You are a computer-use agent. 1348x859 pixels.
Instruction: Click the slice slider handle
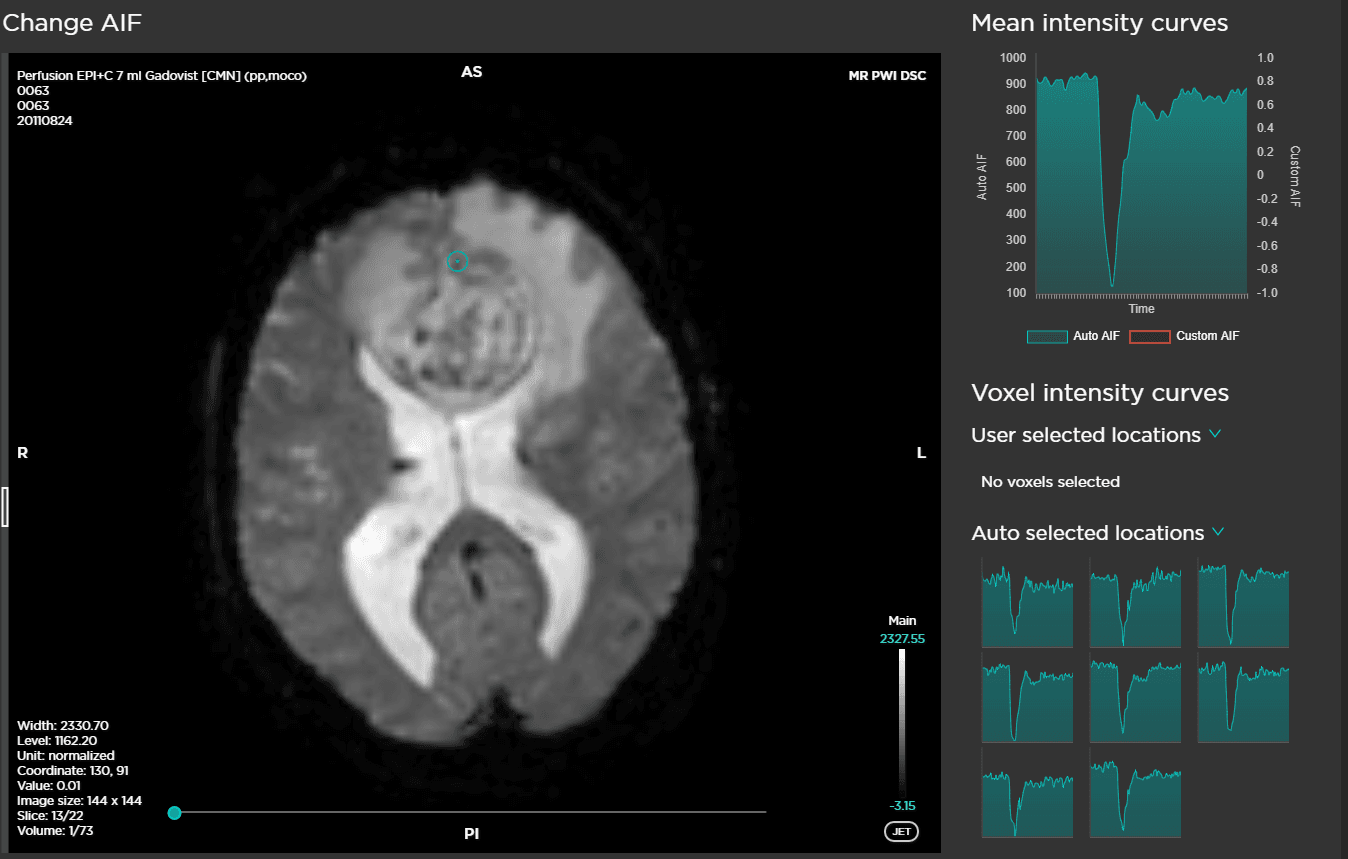click(174, 813)
